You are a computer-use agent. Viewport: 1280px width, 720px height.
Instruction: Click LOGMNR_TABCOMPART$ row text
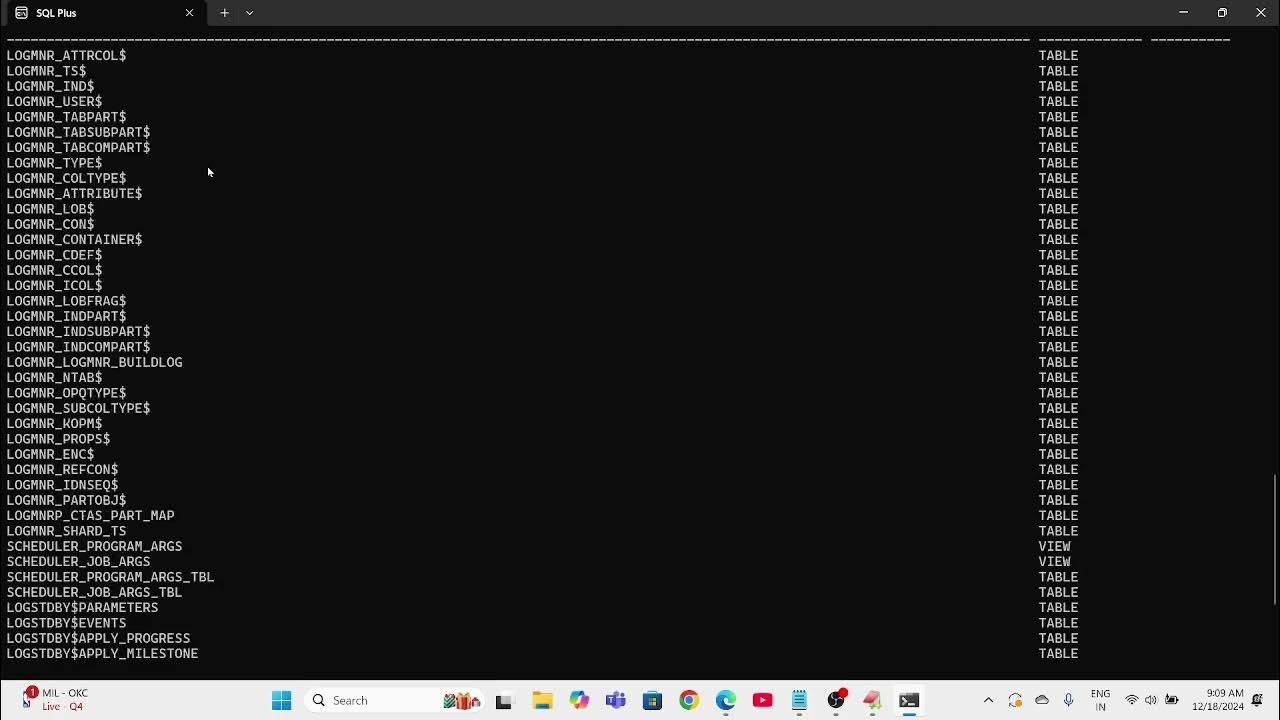78,148
